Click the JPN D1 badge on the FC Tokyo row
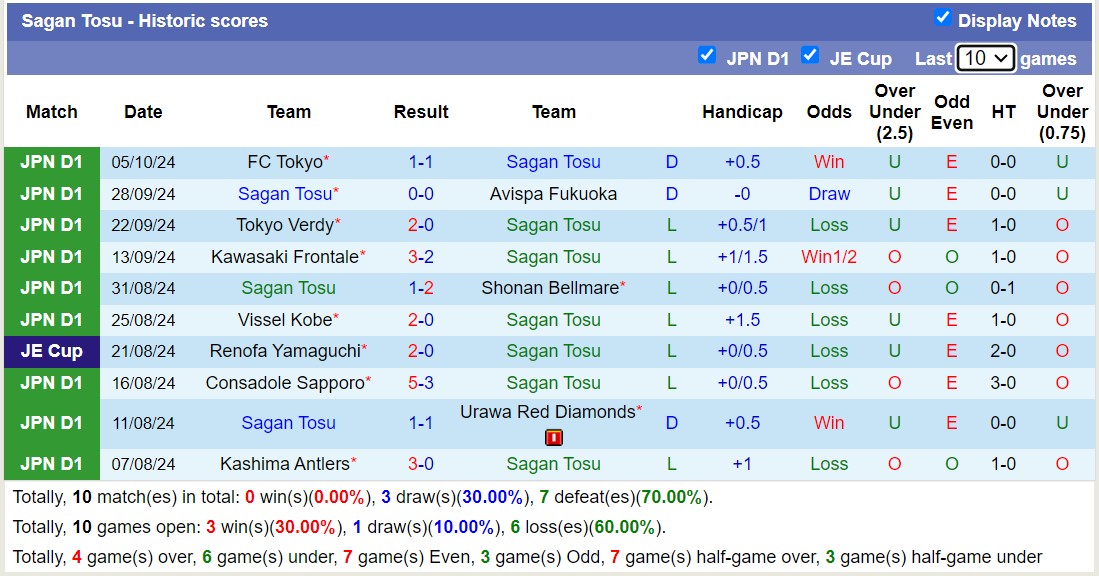Image resolution: width=1099 pixels, height=576 pixels. (x=51, y=162)
